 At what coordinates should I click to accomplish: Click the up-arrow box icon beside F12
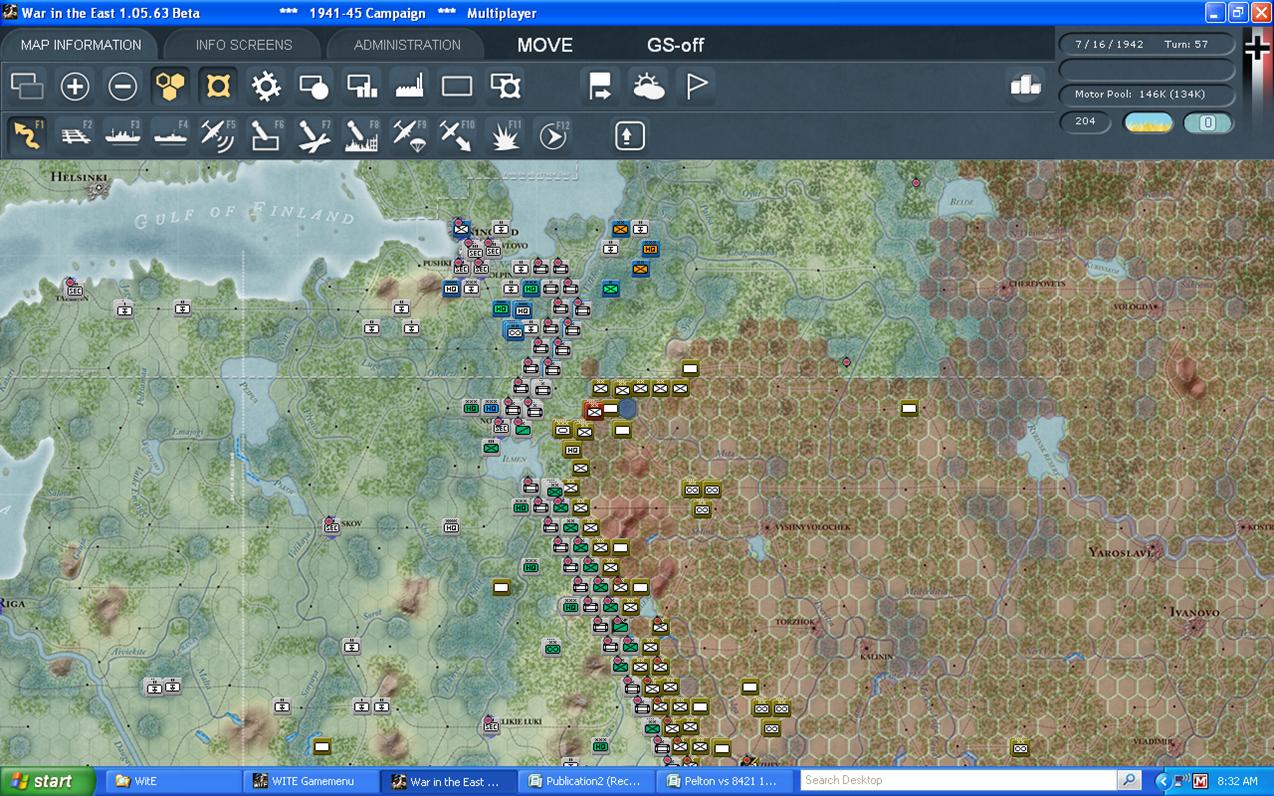click(629, 135)
